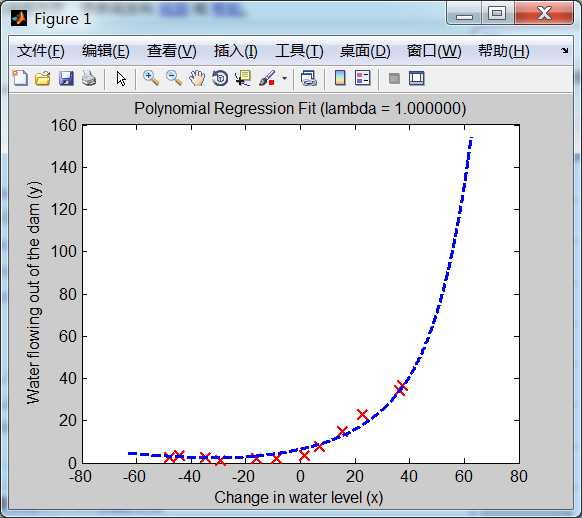Viewport: 582px width, 518px height.
Task: Click the x-axis tick label -80
Action: point(81,476)
